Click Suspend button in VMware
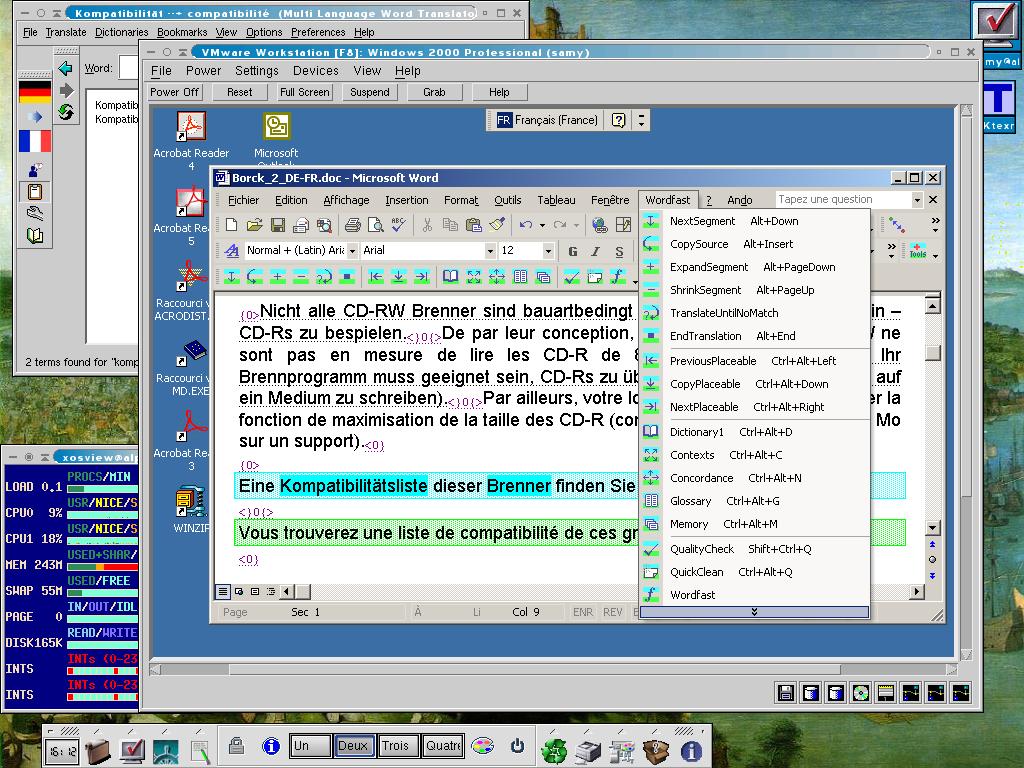Image resolution: width=1024 pixels, height=768 pixels. coord(370,92)
